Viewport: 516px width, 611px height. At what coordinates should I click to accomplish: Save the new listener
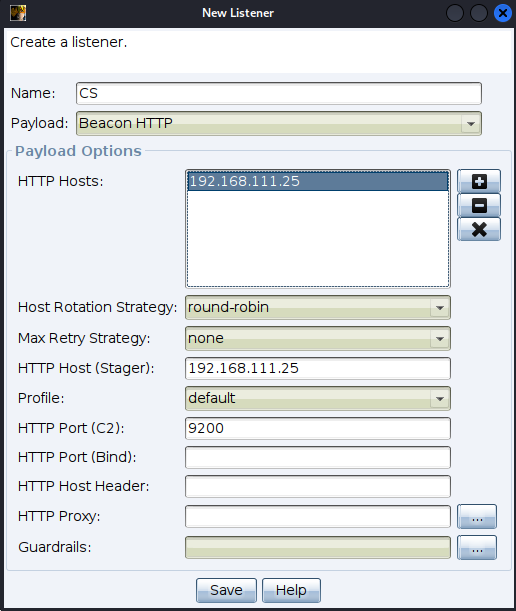(x=226, y=590)
